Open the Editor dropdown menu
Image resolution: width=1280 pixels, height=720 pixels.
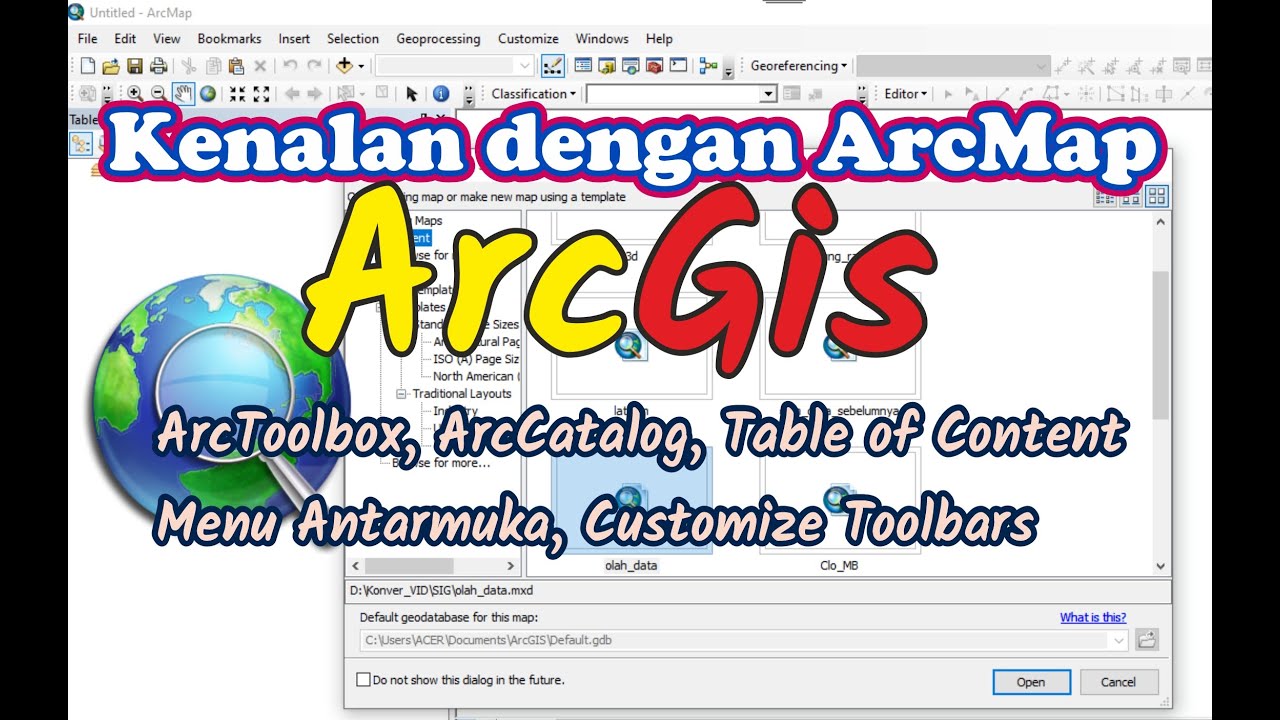[x=905, y=94]
